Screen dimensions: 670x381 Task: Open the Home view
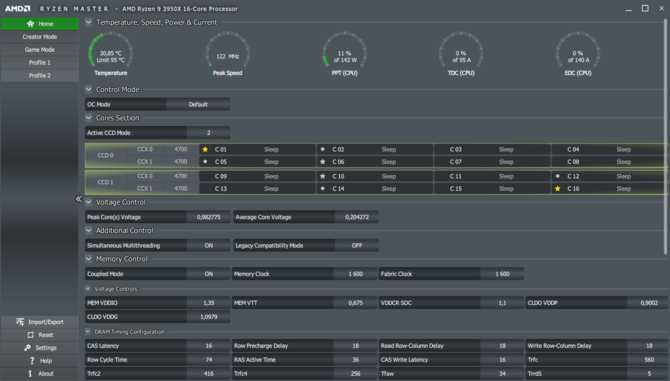click(39, 24)
